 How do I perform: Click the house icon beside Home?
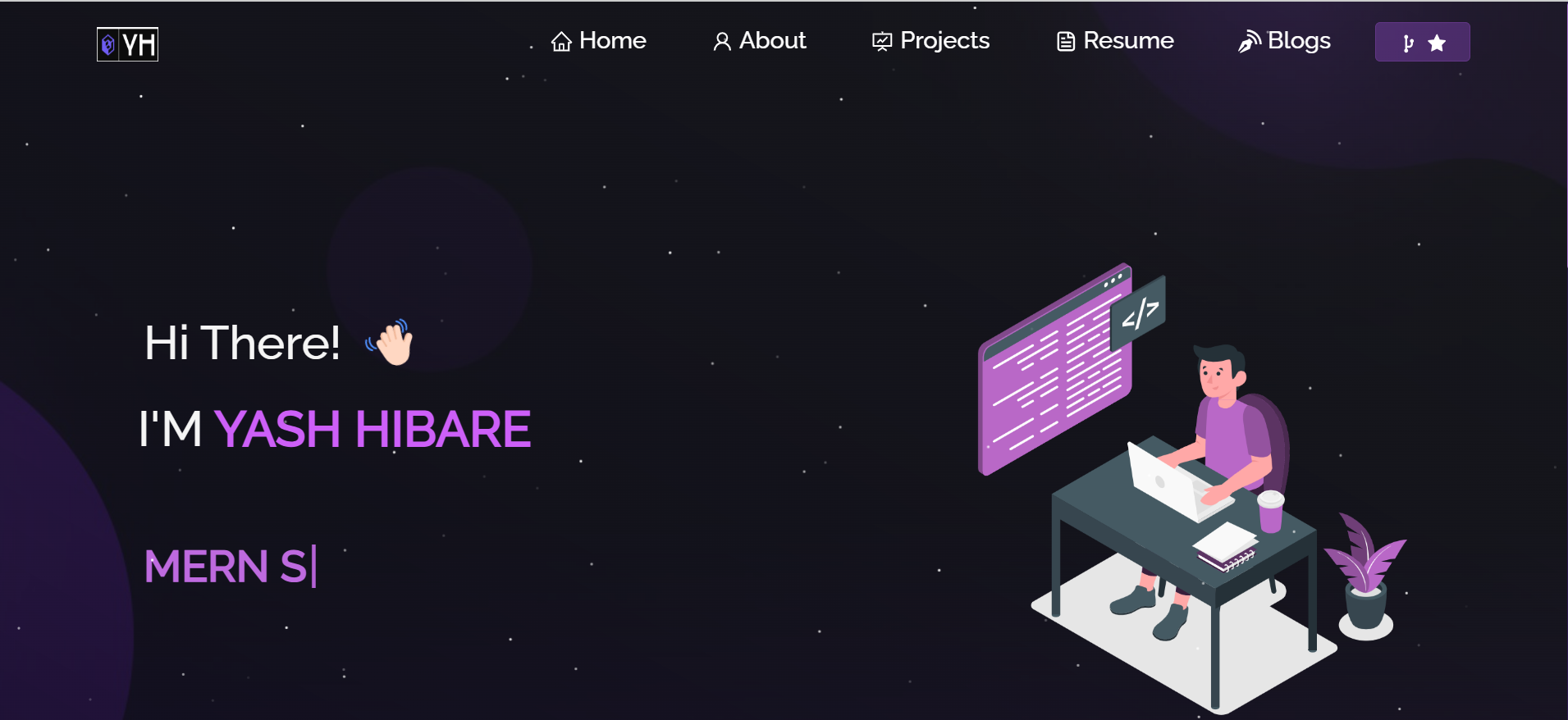pyautogui.click(x=561, y=42)
